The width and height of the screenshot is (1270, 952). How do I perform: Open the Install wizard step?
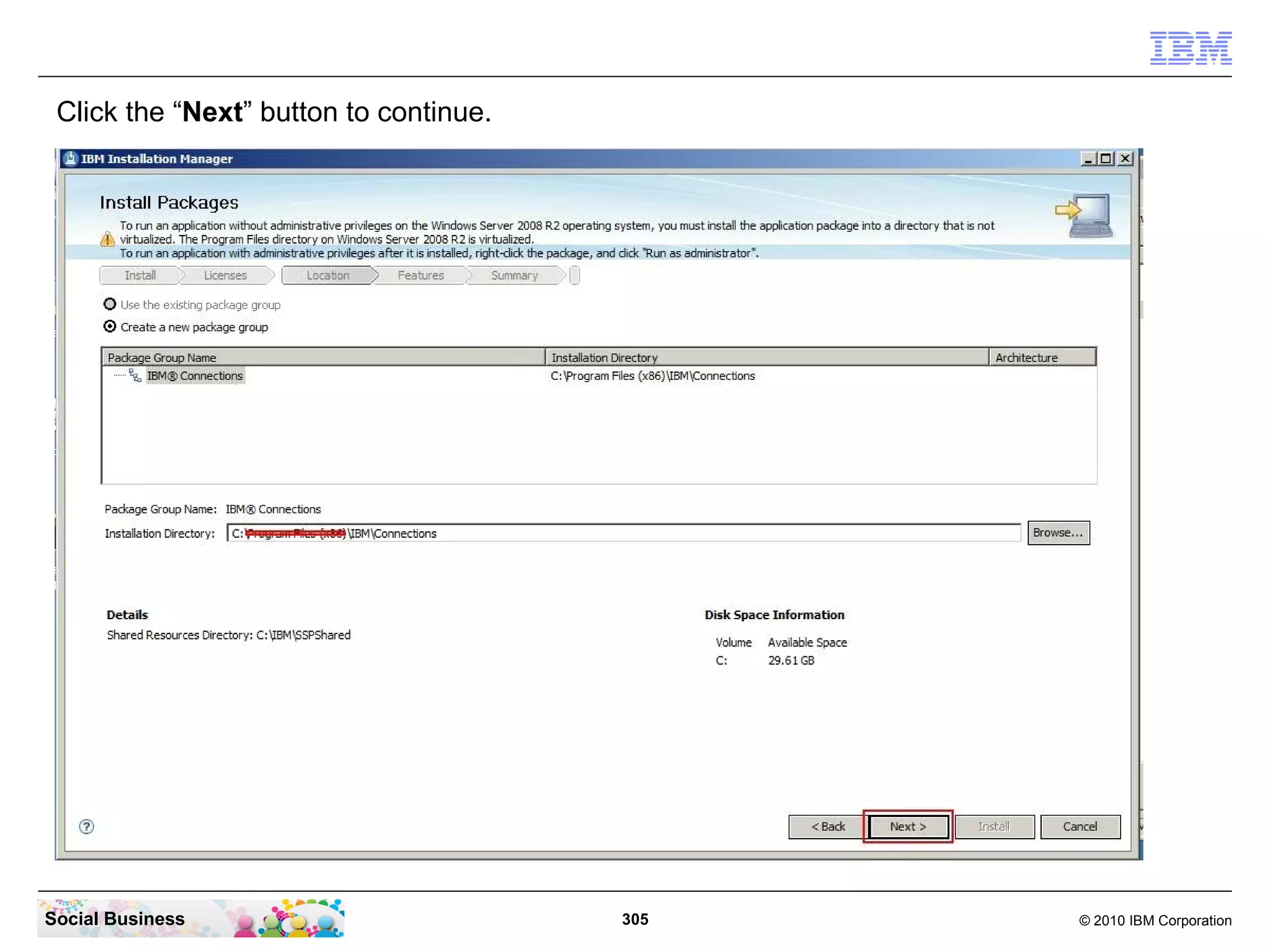[140, 275]
